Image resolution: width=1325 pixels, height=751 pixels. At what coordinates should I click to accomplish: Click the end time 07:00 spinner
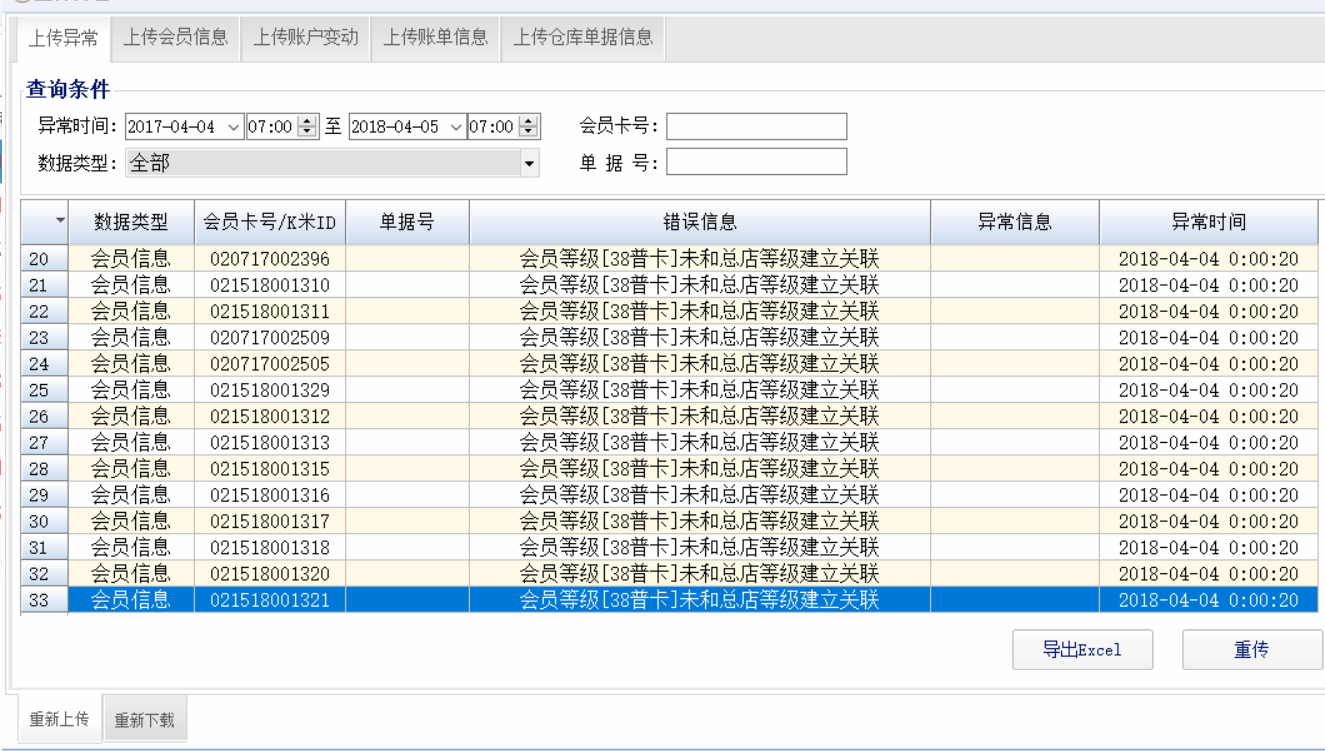pos(529,127)
